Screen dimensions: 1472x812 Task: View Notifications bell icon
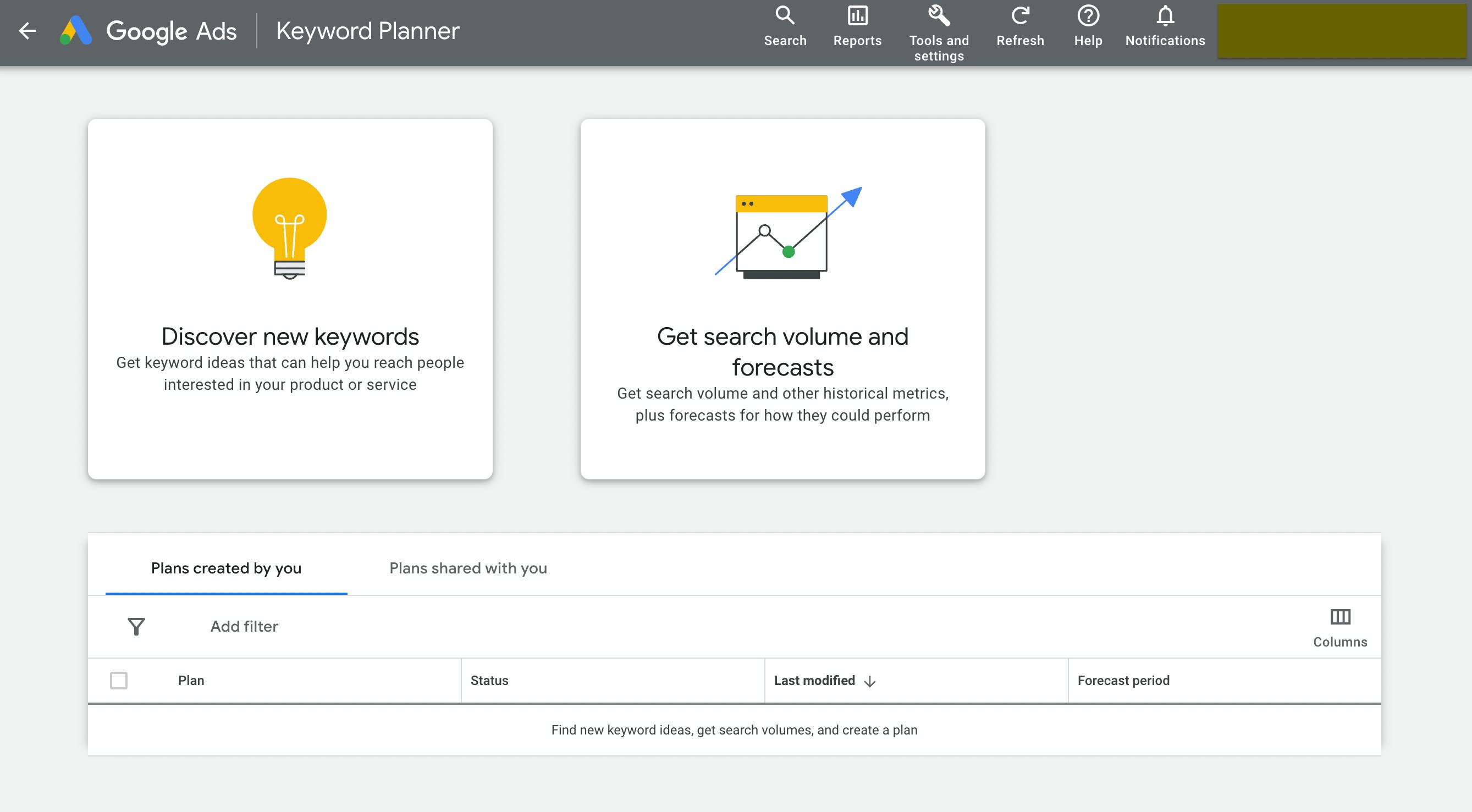pos(1165,16)
